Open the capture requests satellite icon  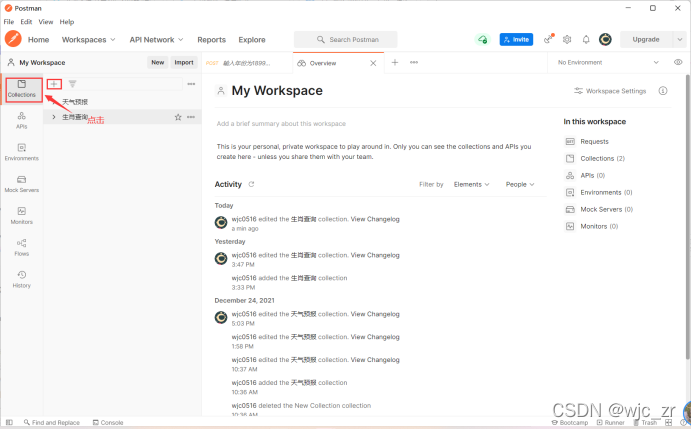point(549,39)
